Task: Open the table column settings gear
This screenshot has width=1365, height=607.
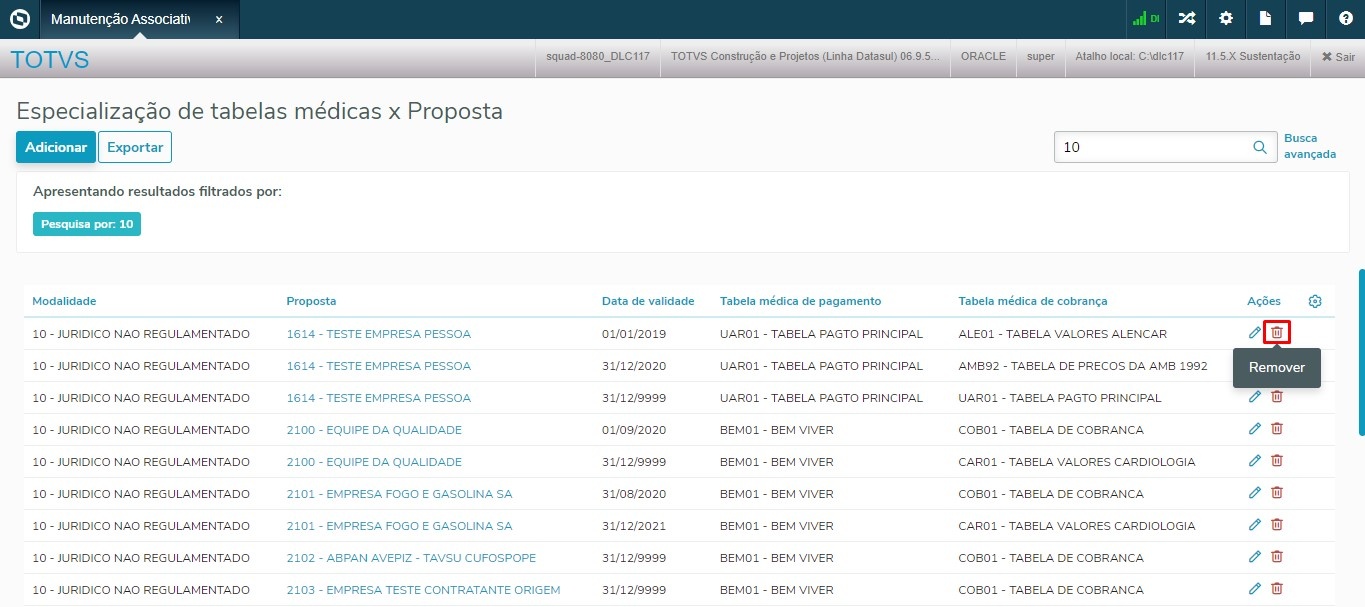Action: pyautogui.click(x=1315, y=301)
